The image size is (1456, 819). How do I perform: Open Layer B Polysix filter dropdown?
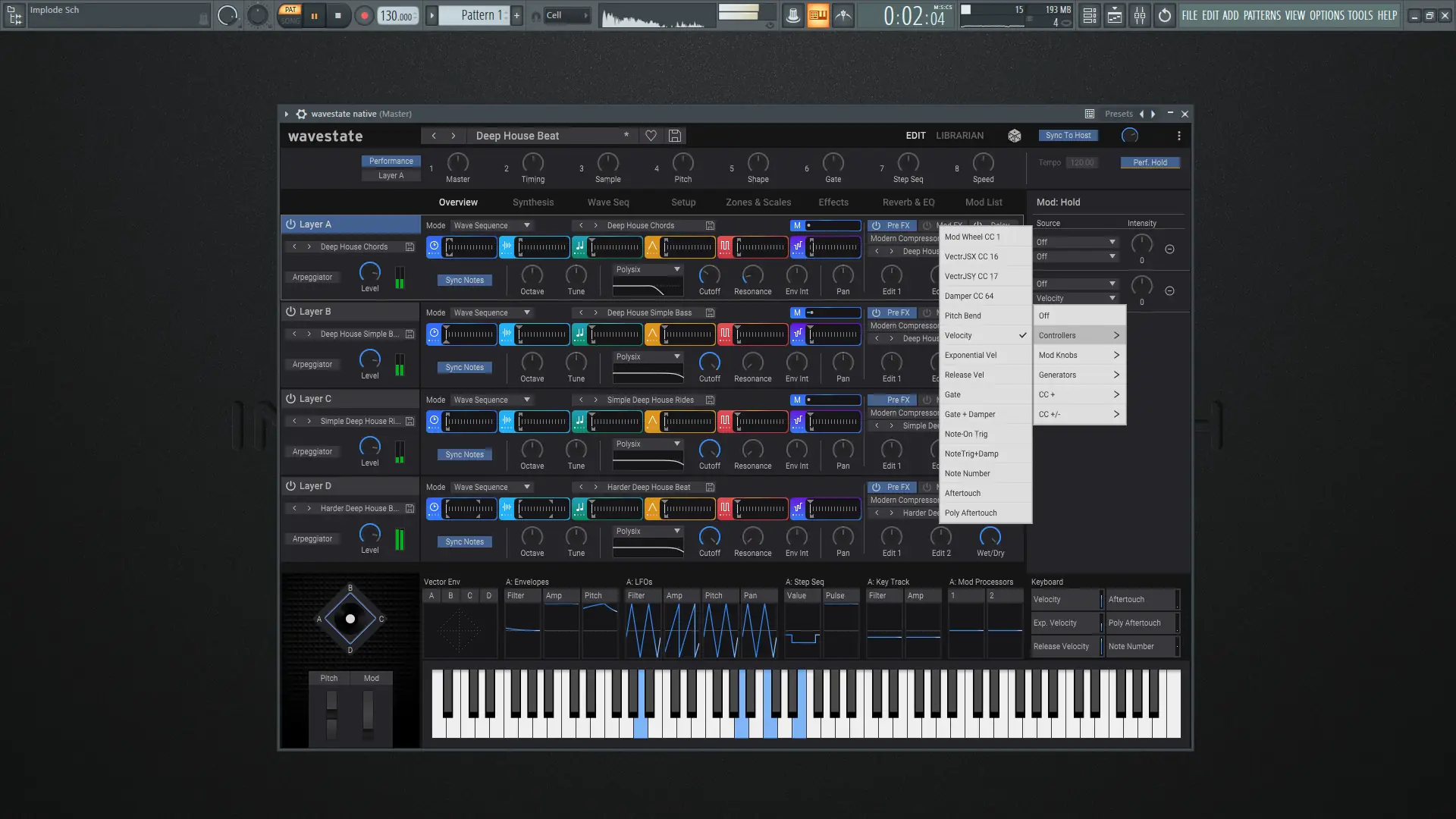click(648, 356)
